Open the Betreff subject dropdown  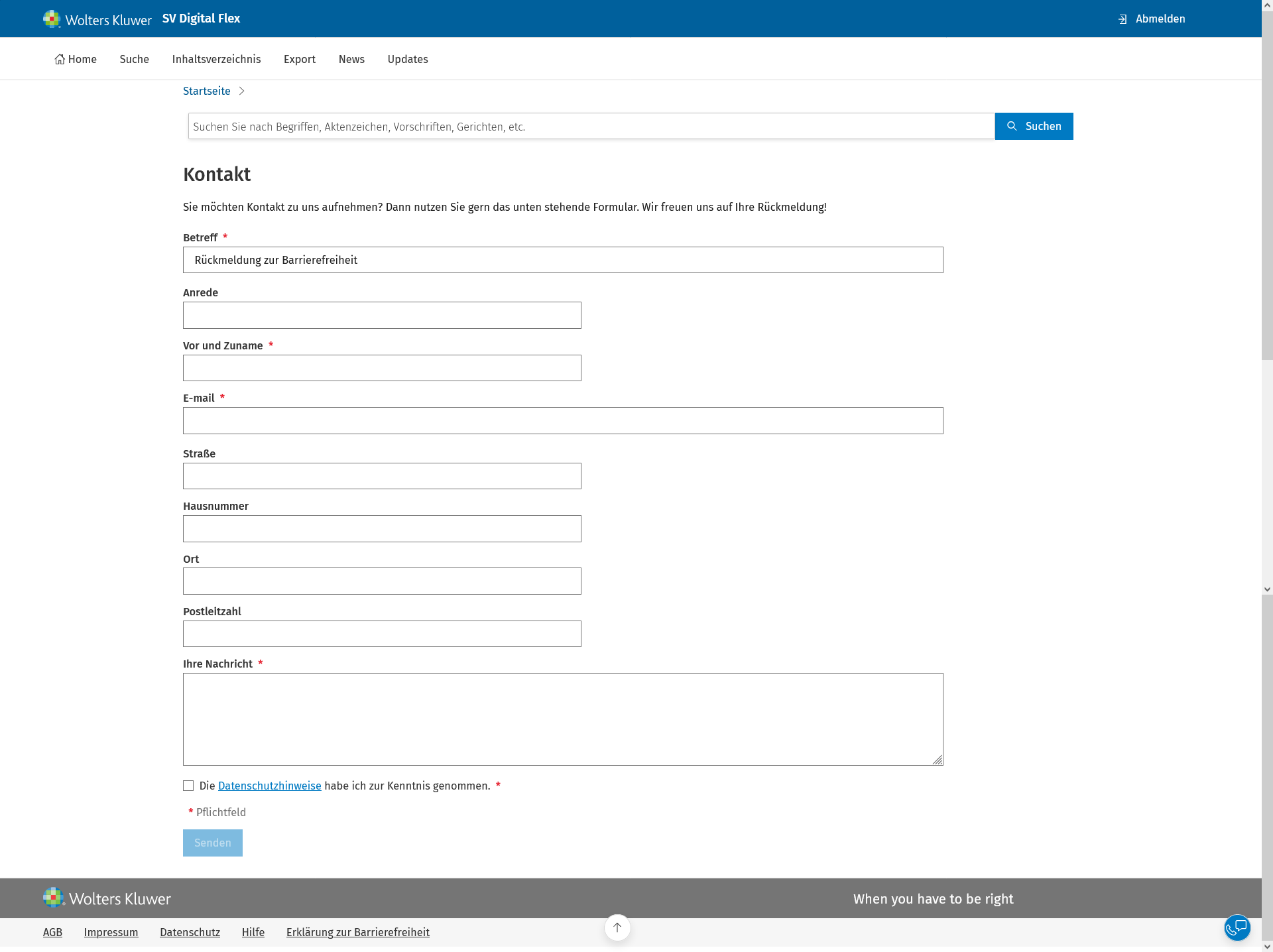[562, 260]
